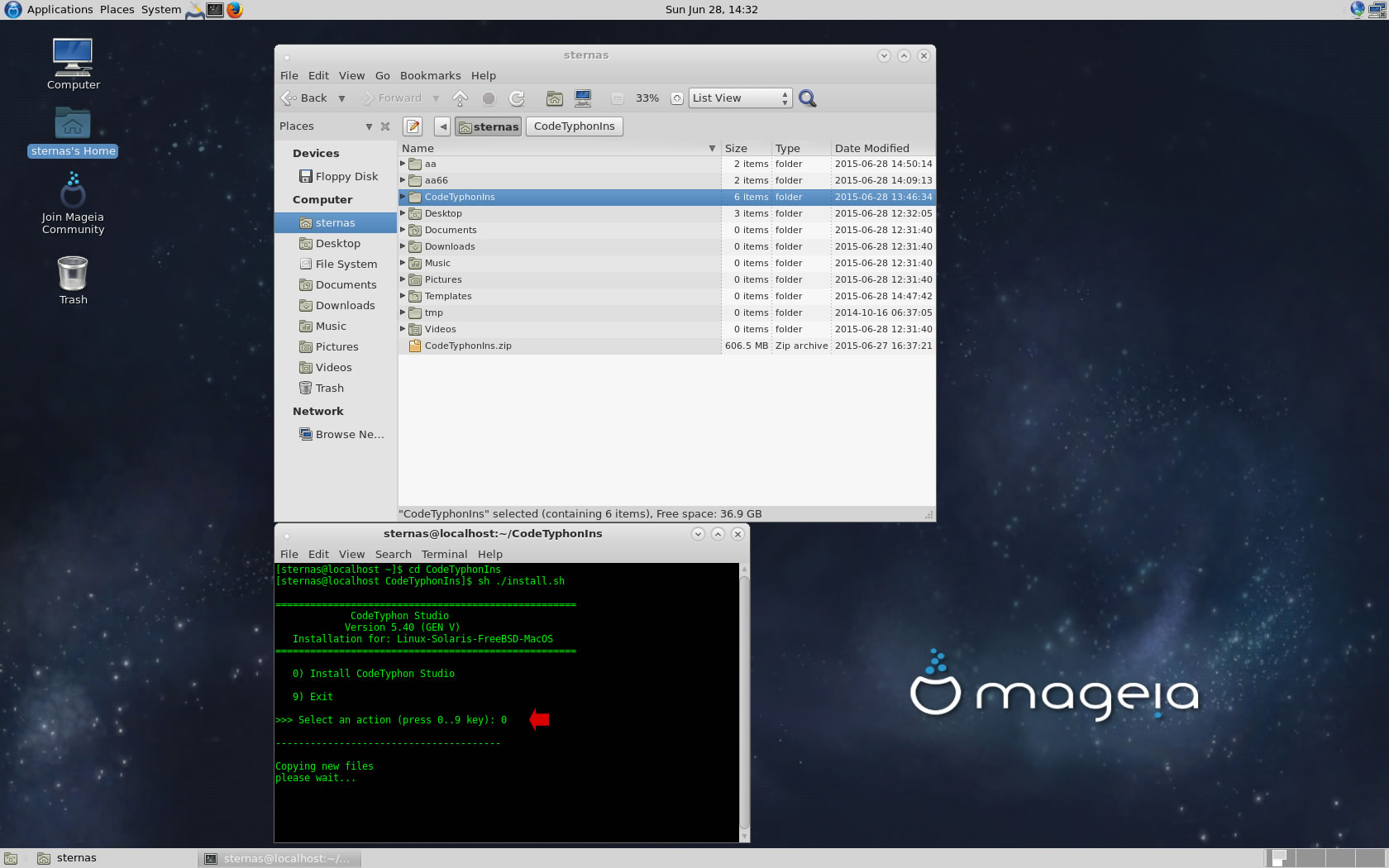Toggle text location entry with the pencil icon
This screenshot has height=868, width=1389.
point(413,126)
